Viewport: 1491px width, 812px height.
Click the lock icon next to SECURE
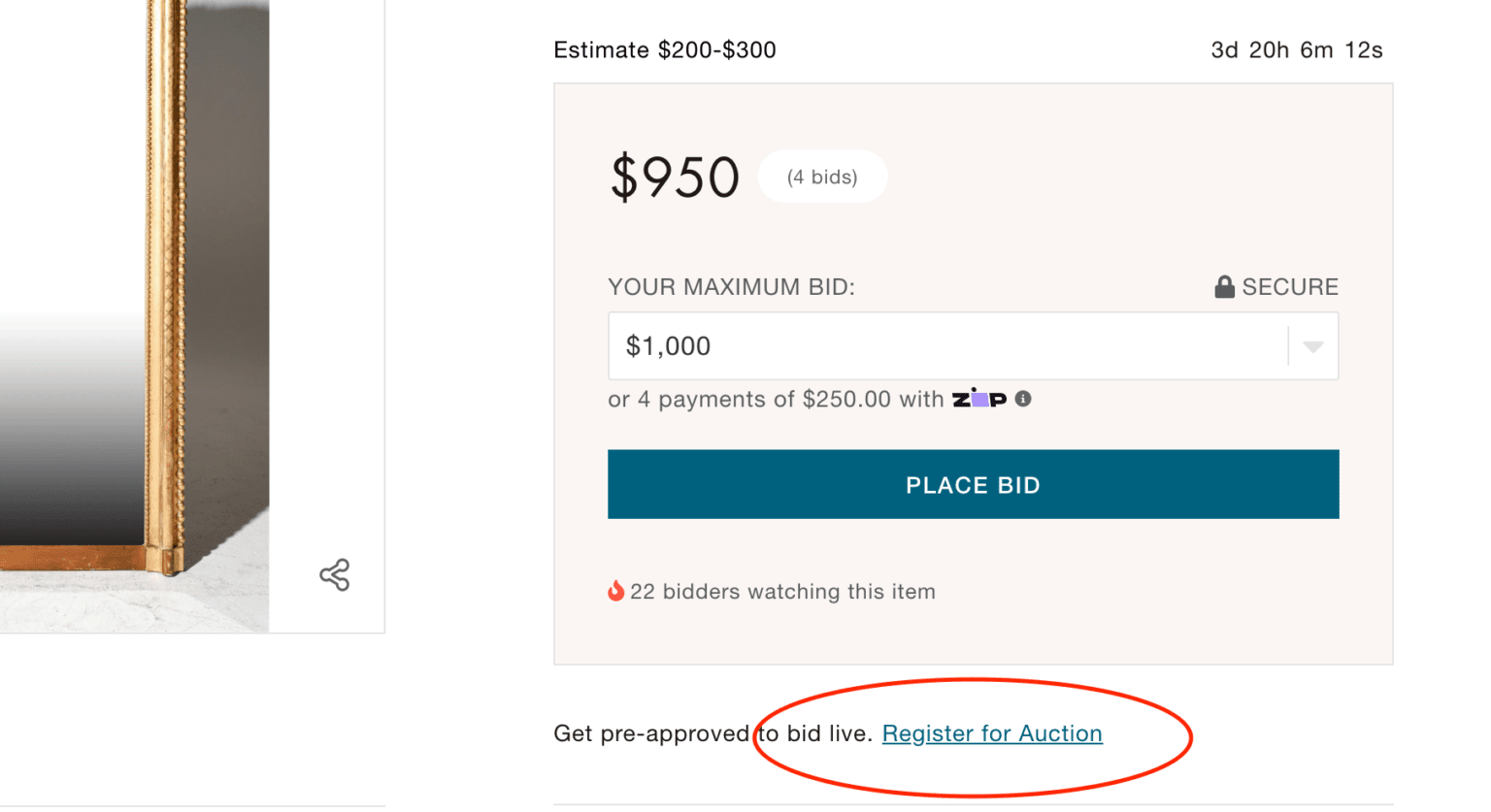coord(1223,286)
